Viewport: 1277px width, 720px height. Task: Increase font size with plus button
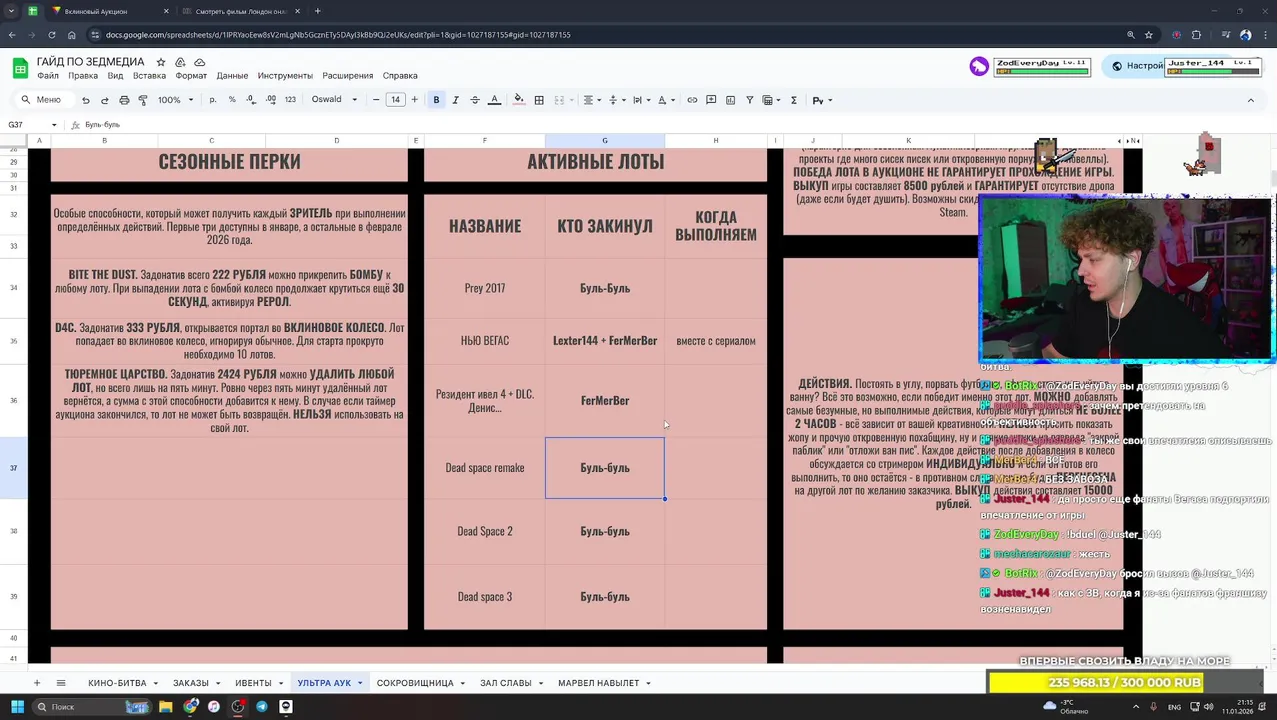tap(414, 100)
